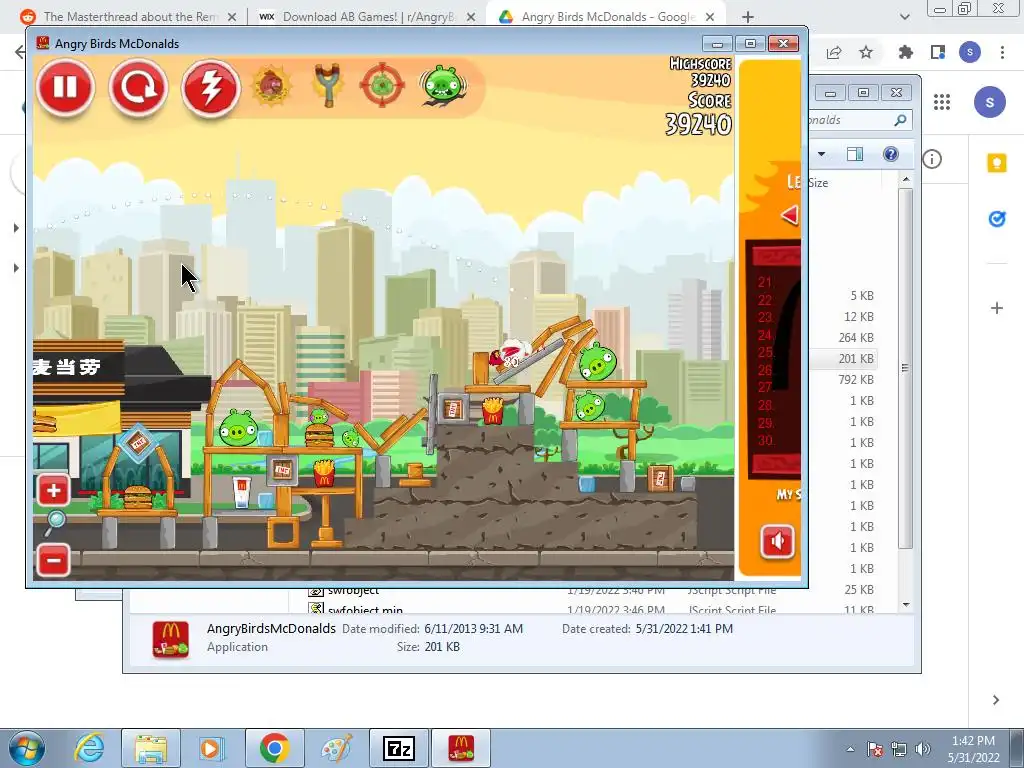This screenshot has width=1024, height=768.
Task: Open the Windows Start menu
Action: [x=27, y=748]
